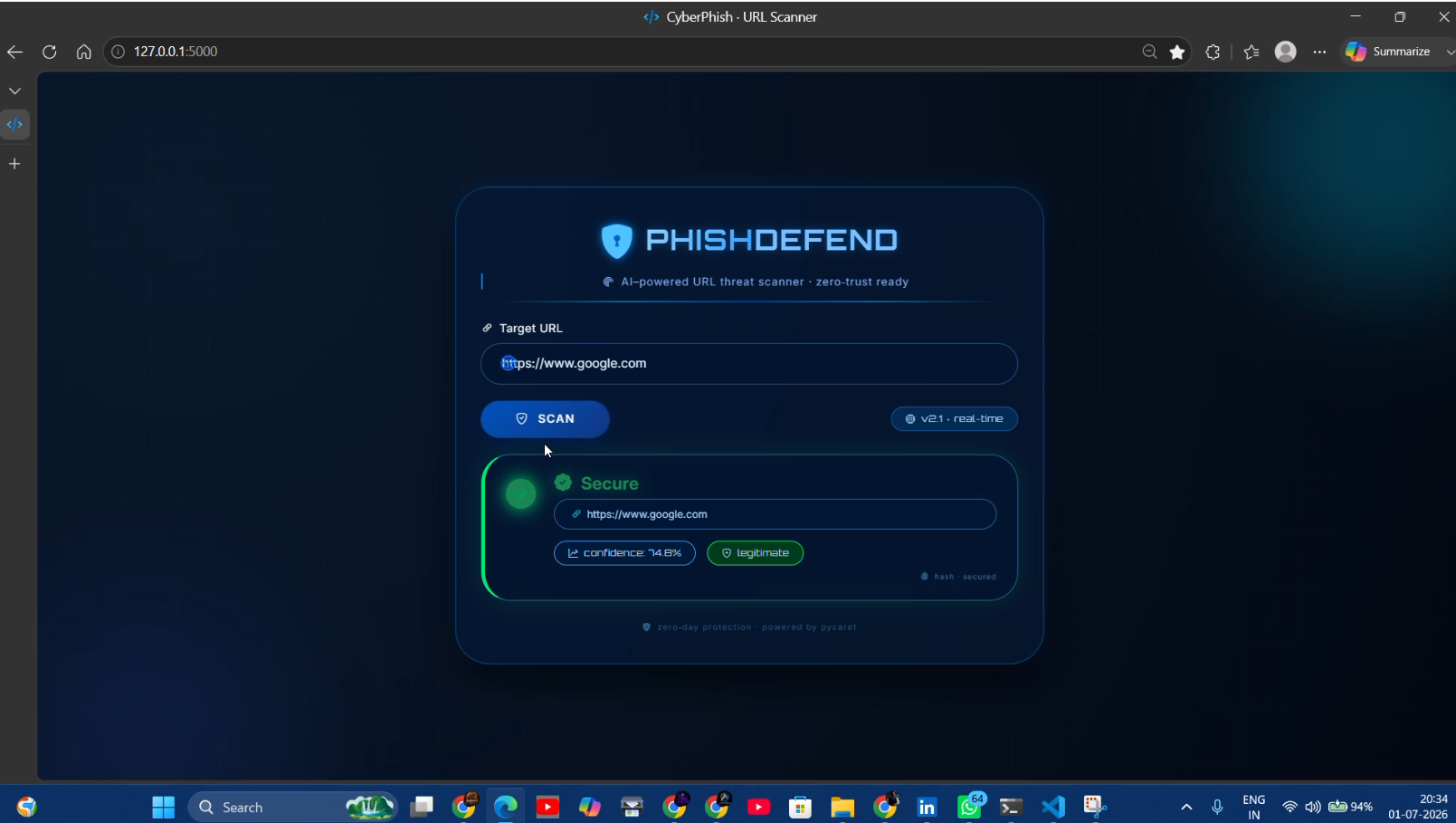Open the browser profile avatar

point(1285,52)
